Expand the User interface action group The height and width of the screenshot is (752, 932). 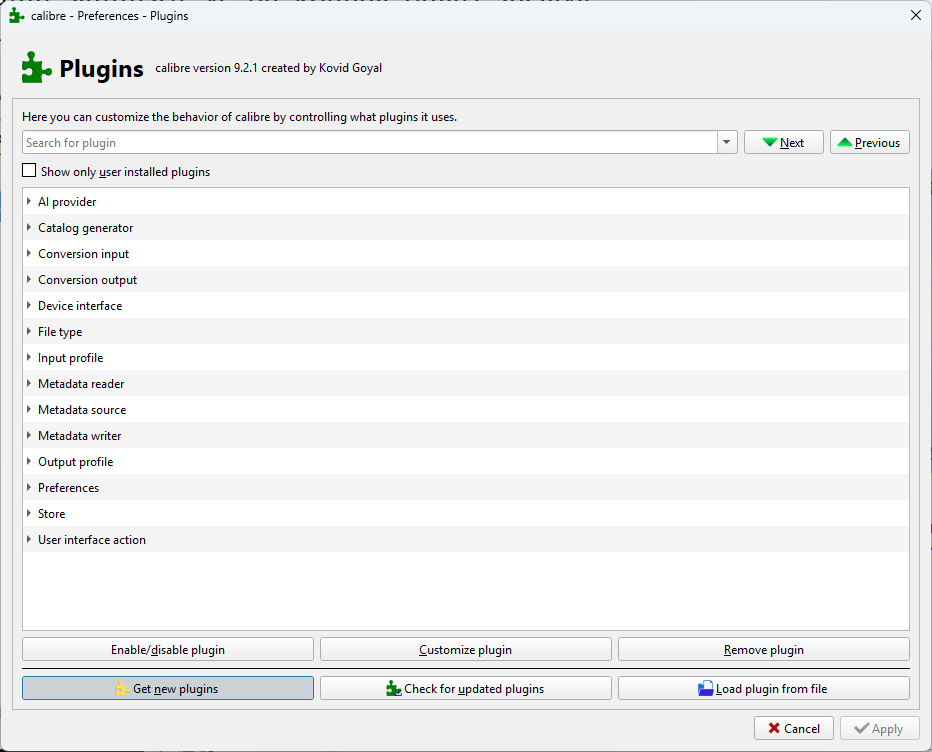click(29, 540)
